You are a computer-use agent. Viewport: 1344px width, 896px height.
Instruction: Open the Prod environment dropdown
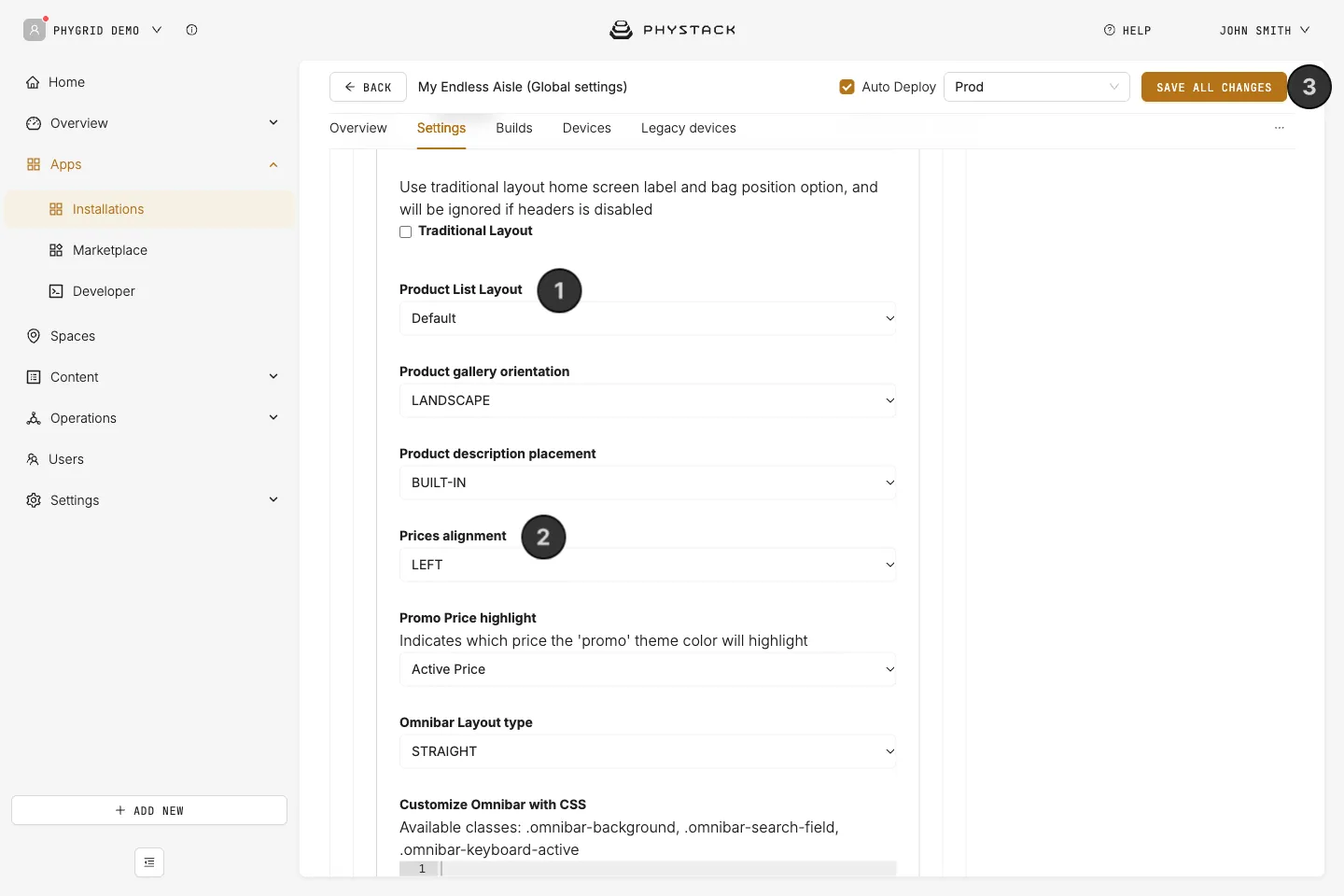1037,87
